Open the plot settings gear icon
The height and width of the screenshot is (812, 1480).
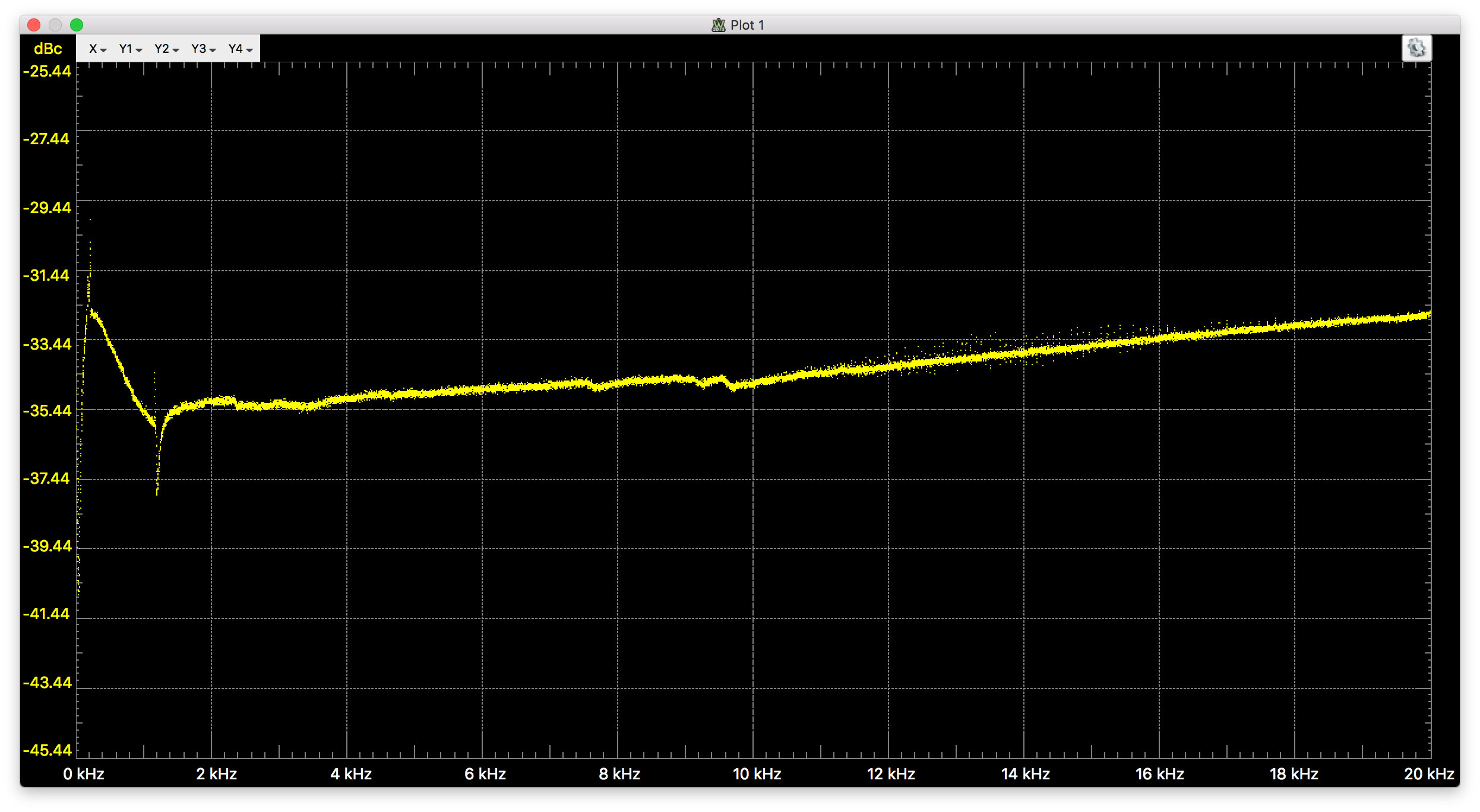1418,48
